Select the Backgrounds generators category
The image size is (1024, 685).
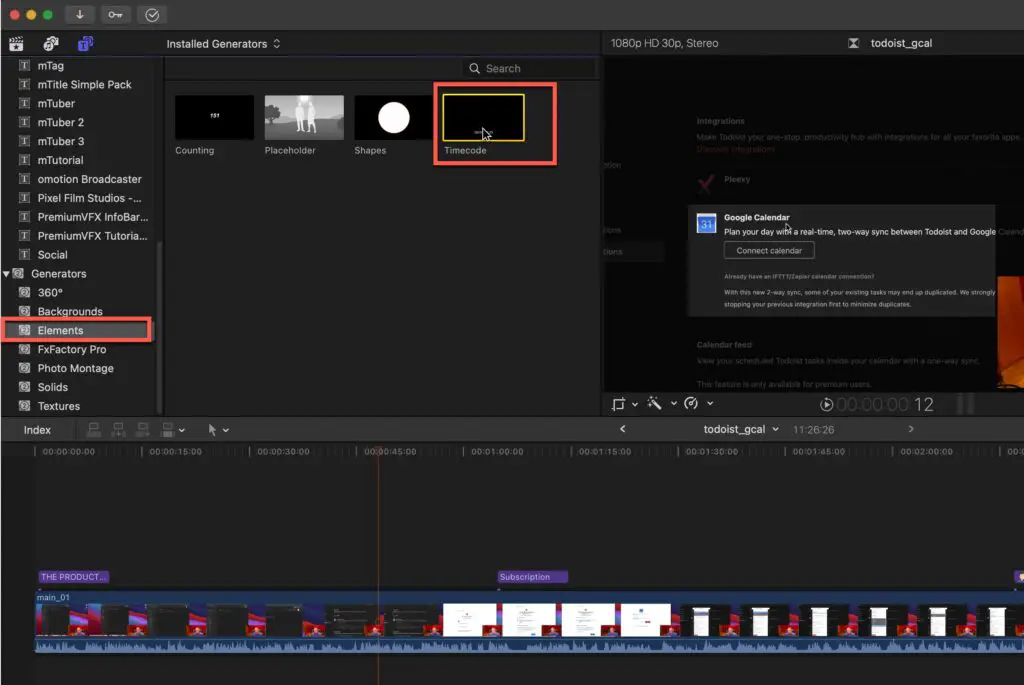(70, 311)
